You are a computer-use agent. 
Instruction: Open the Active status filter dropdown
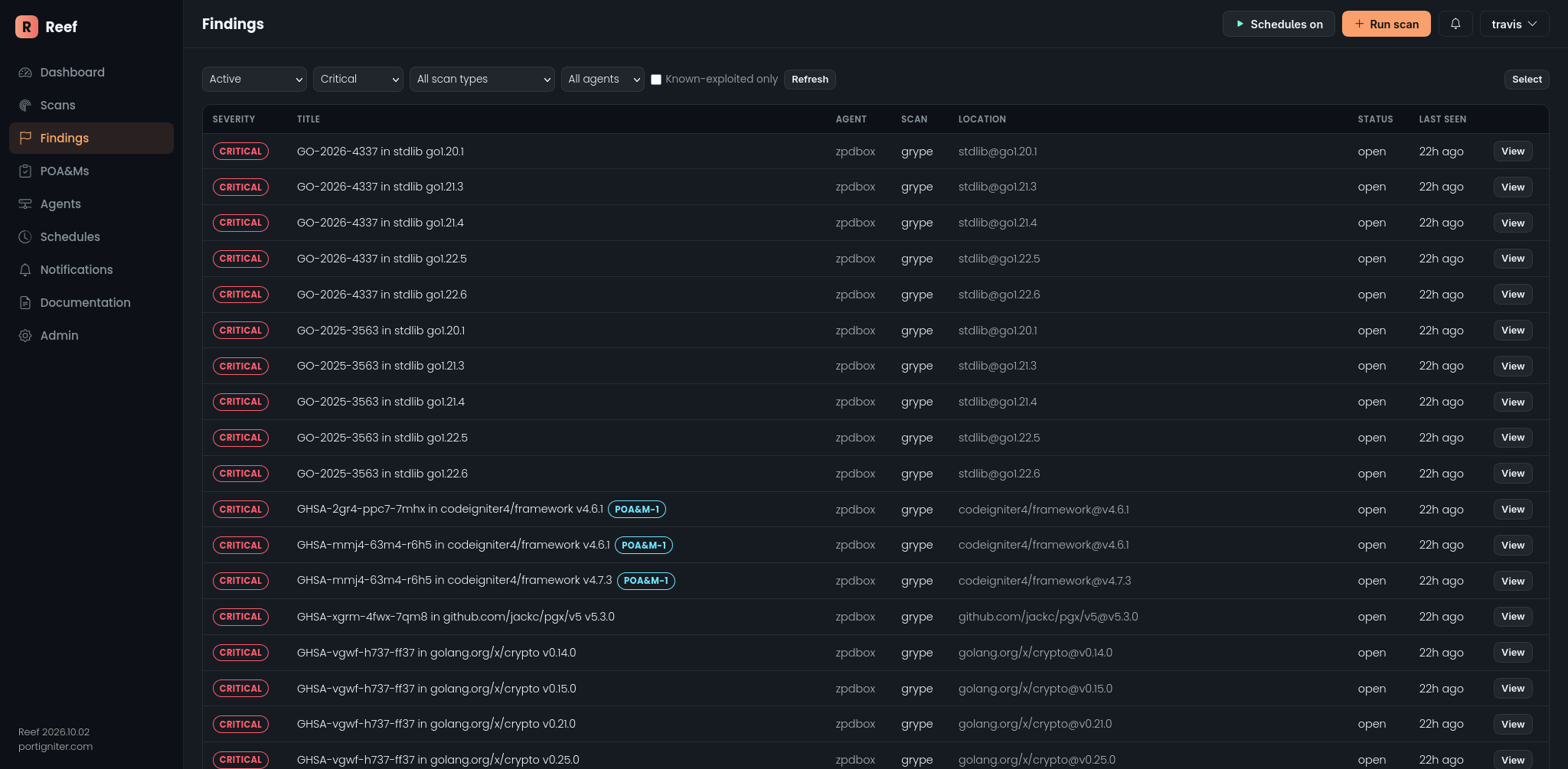coord(254,79)
